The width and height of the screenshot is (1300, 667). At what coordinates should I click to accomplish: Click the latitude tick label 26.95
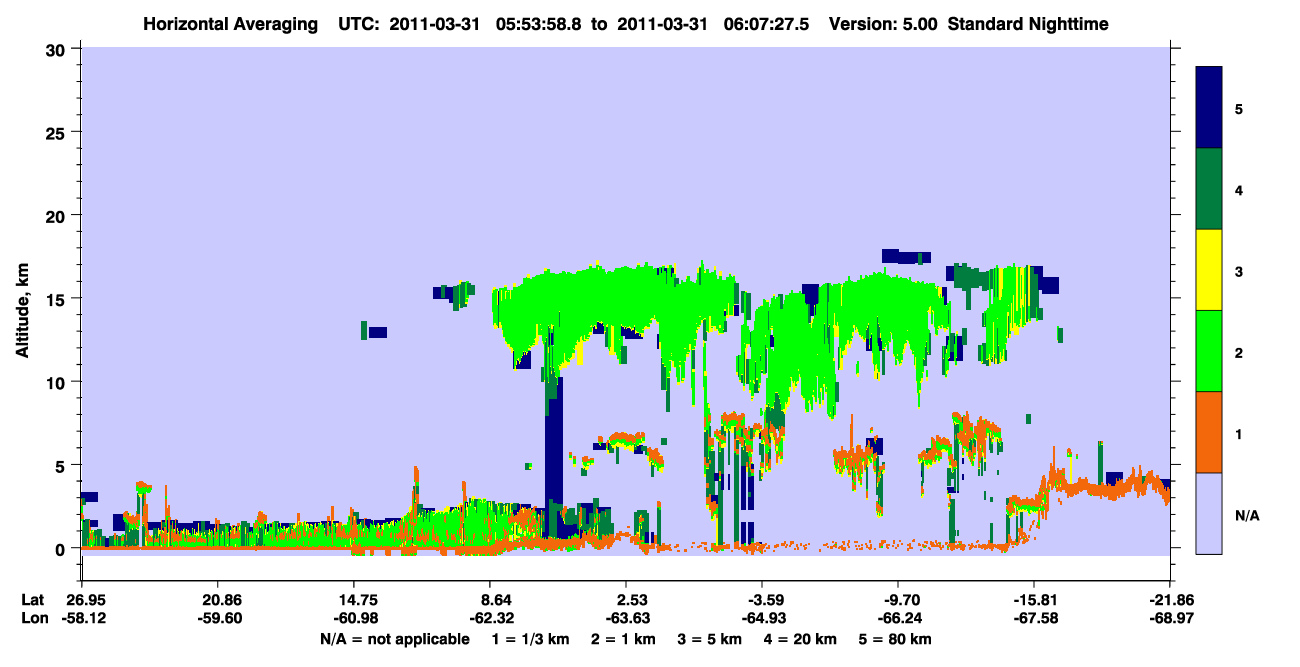point(81,599)
